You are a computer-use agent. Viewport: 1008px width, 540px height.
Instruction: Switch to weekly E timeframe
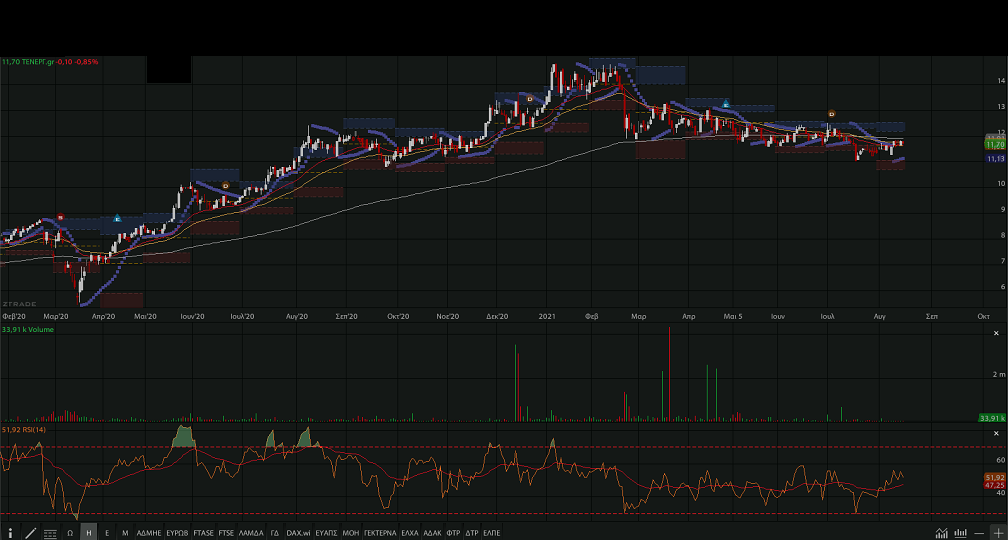107,533
